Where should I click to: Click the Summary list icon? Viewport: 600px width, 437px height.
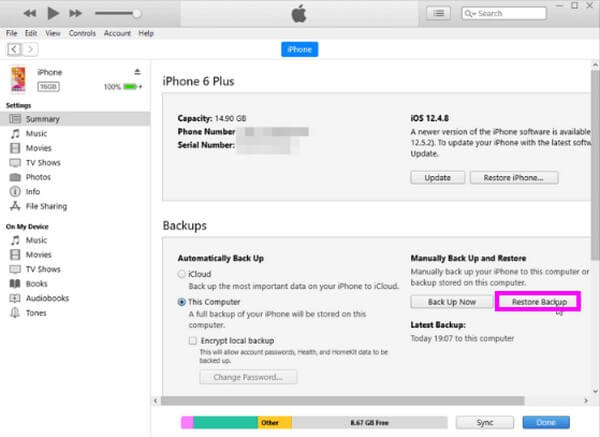[15, 119]
